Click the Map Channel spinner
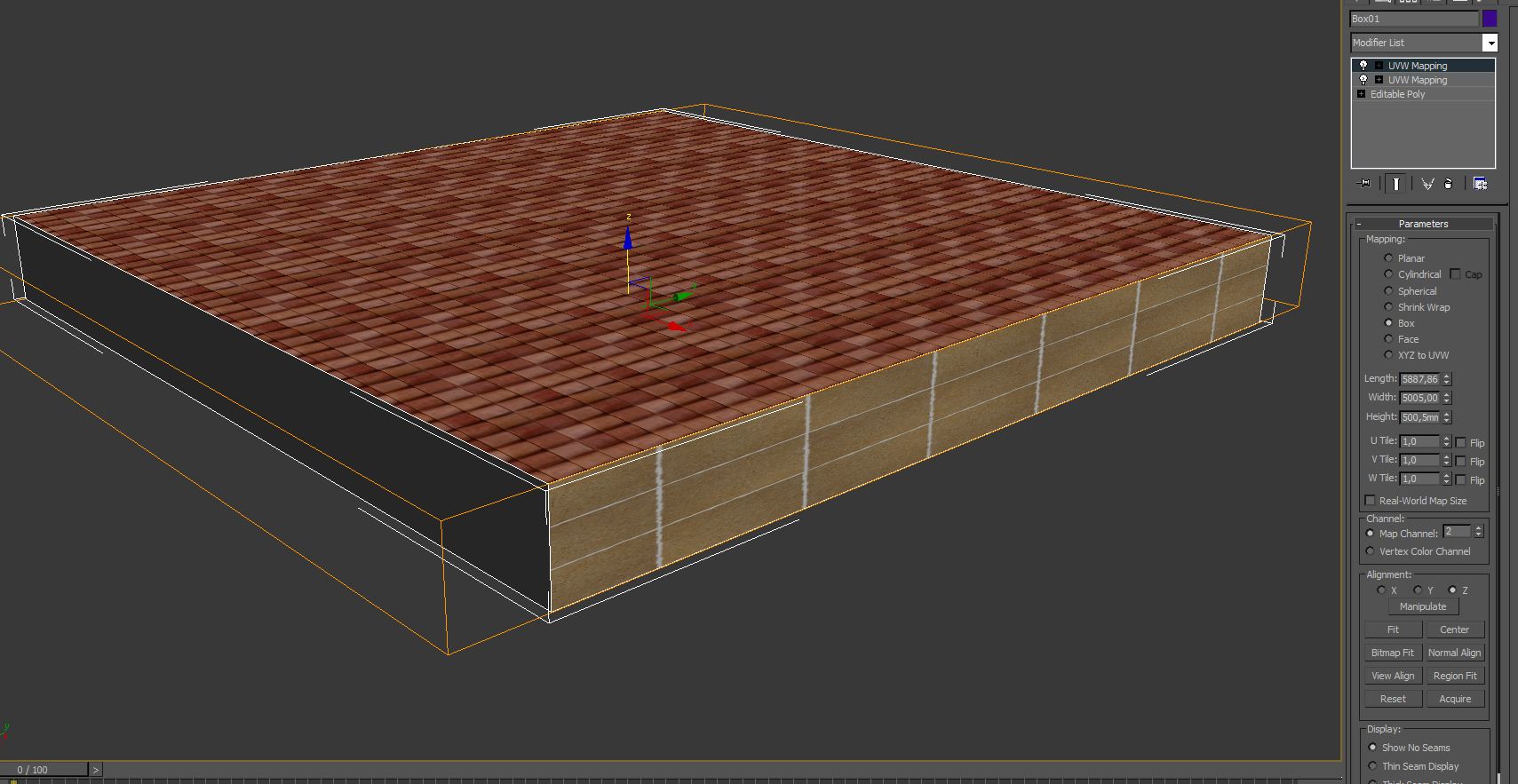1518x784 pixels. coord(1479,531)
